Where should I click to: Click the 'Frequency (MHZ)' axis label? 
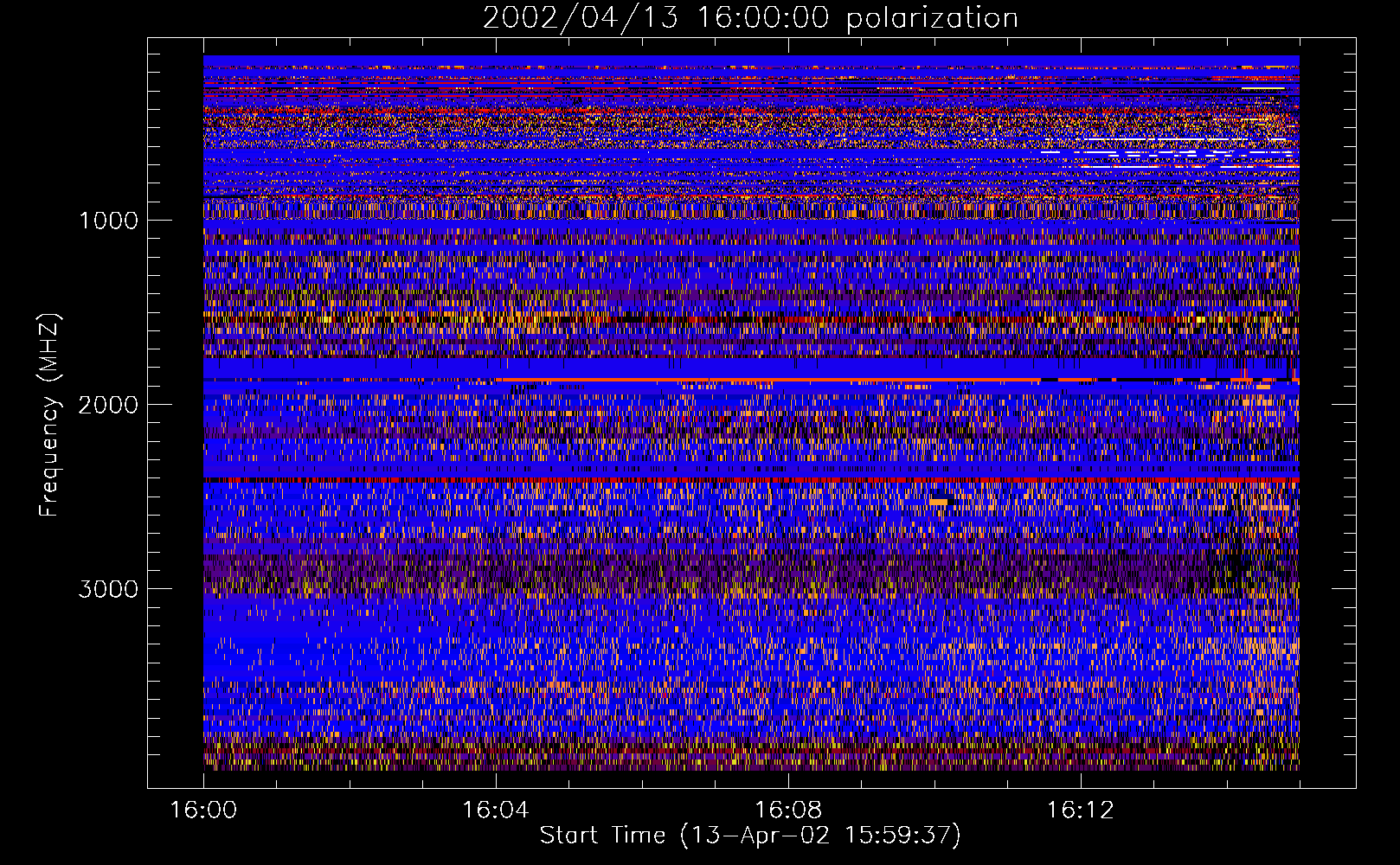pos(49,414)
